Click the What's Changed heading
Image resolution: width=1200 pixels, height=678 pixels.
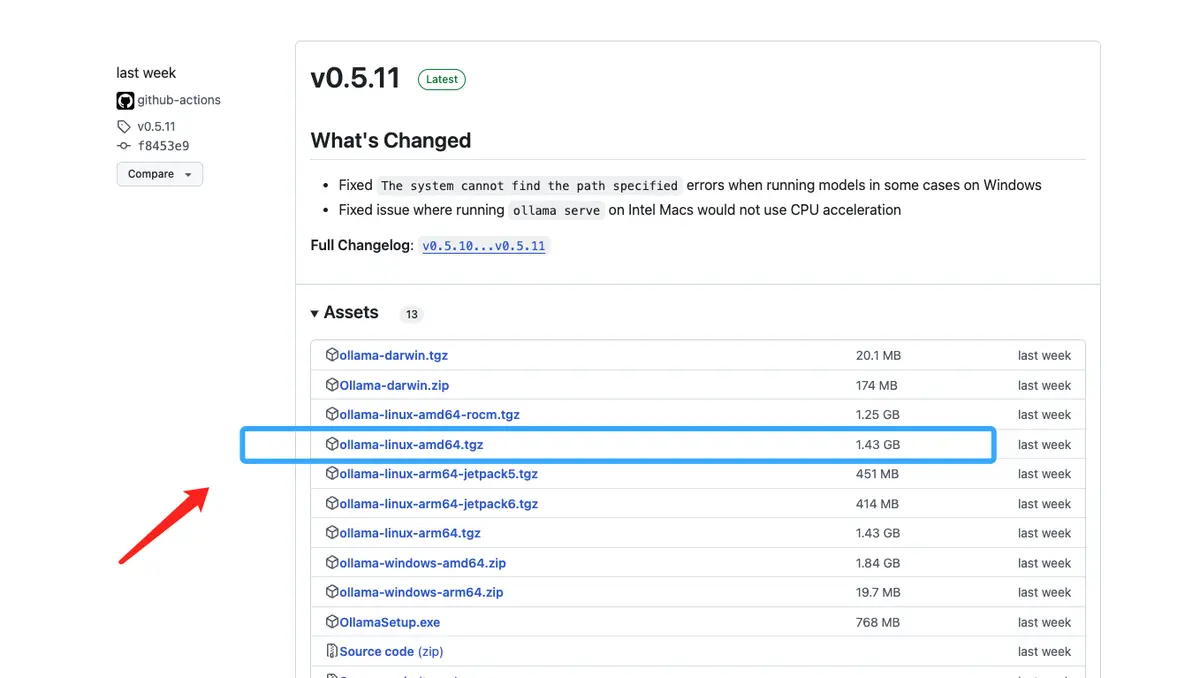coord(391,141)
